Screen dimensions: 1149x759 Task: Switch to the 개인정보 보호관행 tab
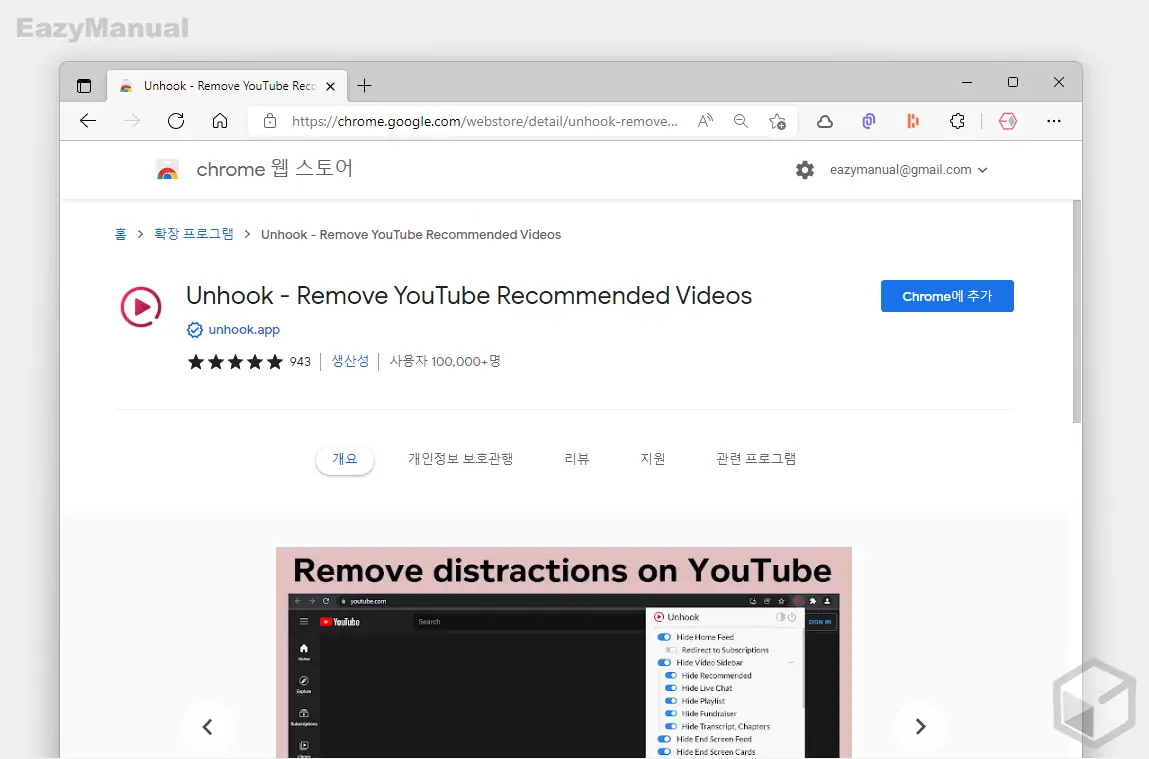(460, 459)
